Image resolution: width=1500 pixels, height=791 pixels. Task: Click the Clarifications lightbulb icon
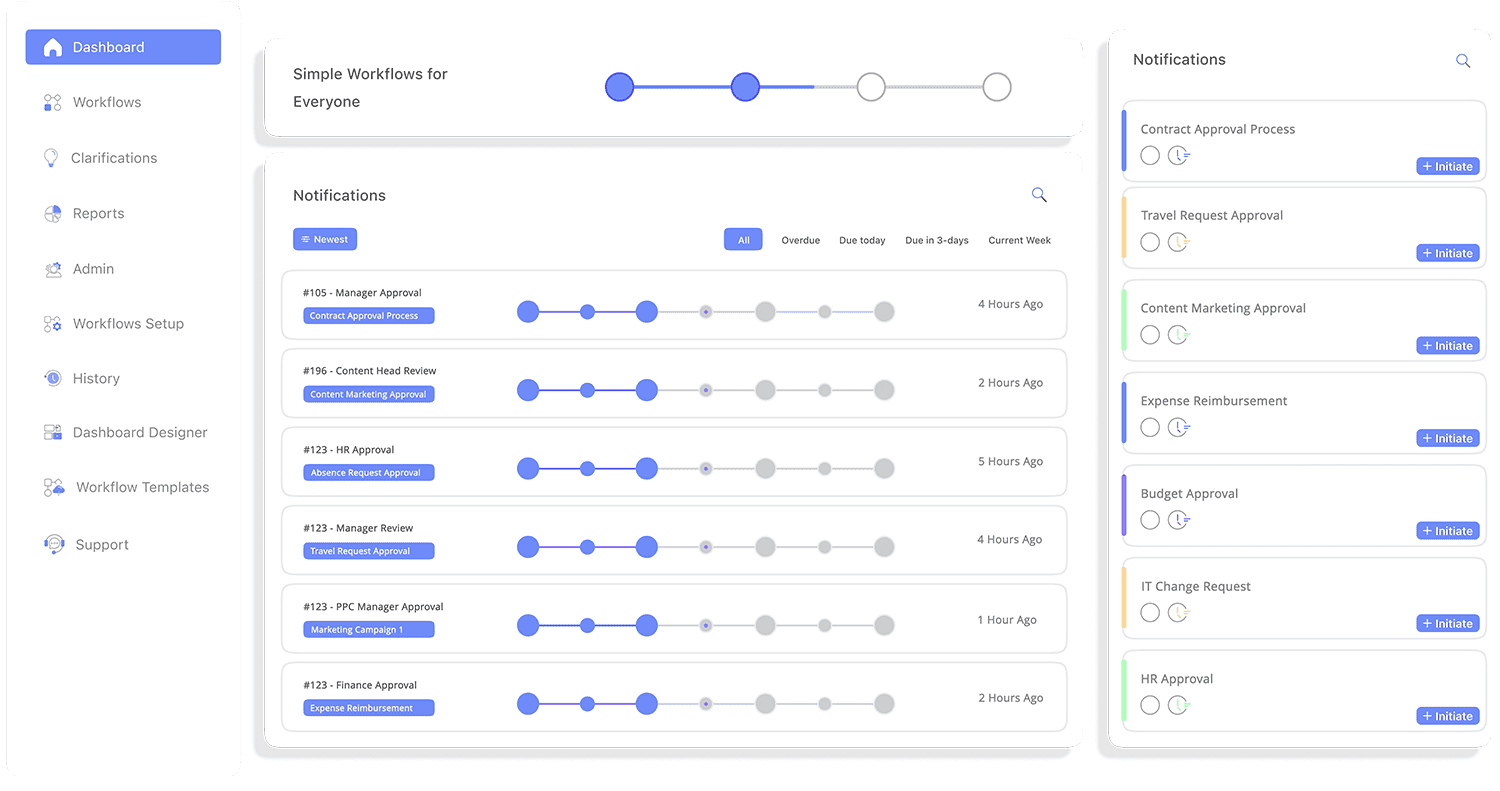(x=51, y=157)
